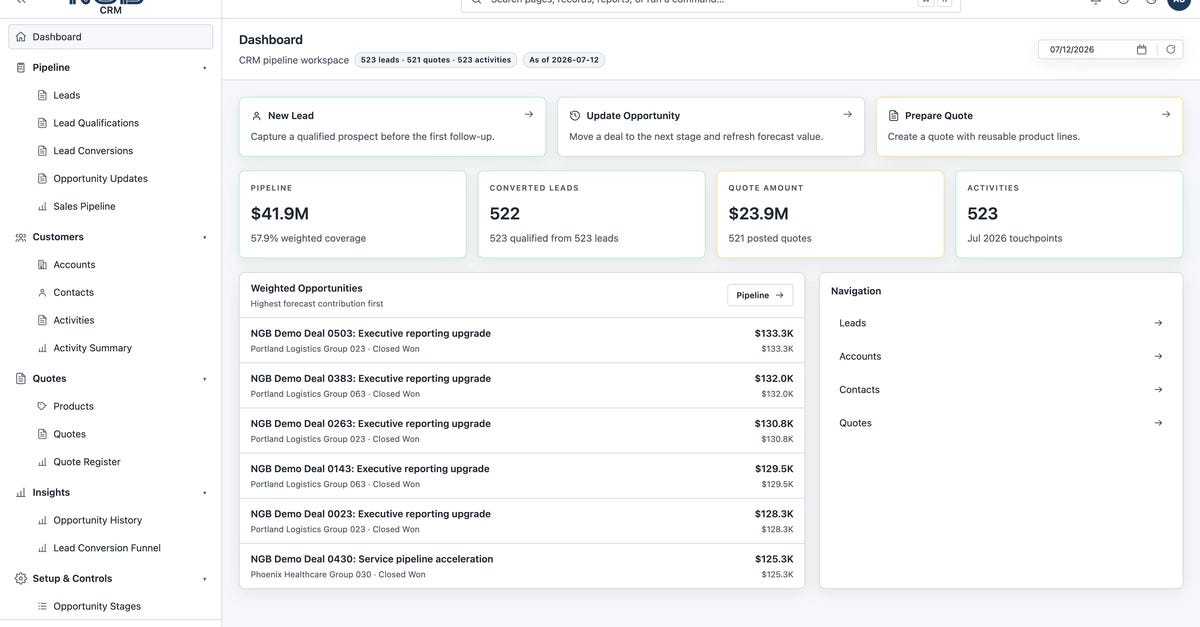The width and height of the screenshot is (1200, 627).
Task: Click the arrow next to Accounts in Navigation
Action: 1158,356
